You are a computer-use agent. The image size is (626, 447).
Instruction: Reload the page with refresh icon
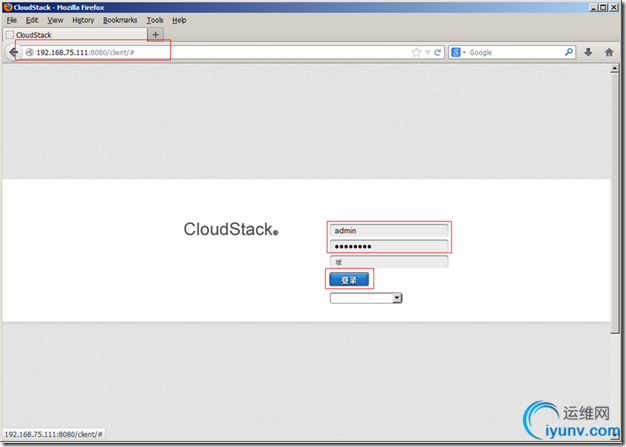pos(438,52)
